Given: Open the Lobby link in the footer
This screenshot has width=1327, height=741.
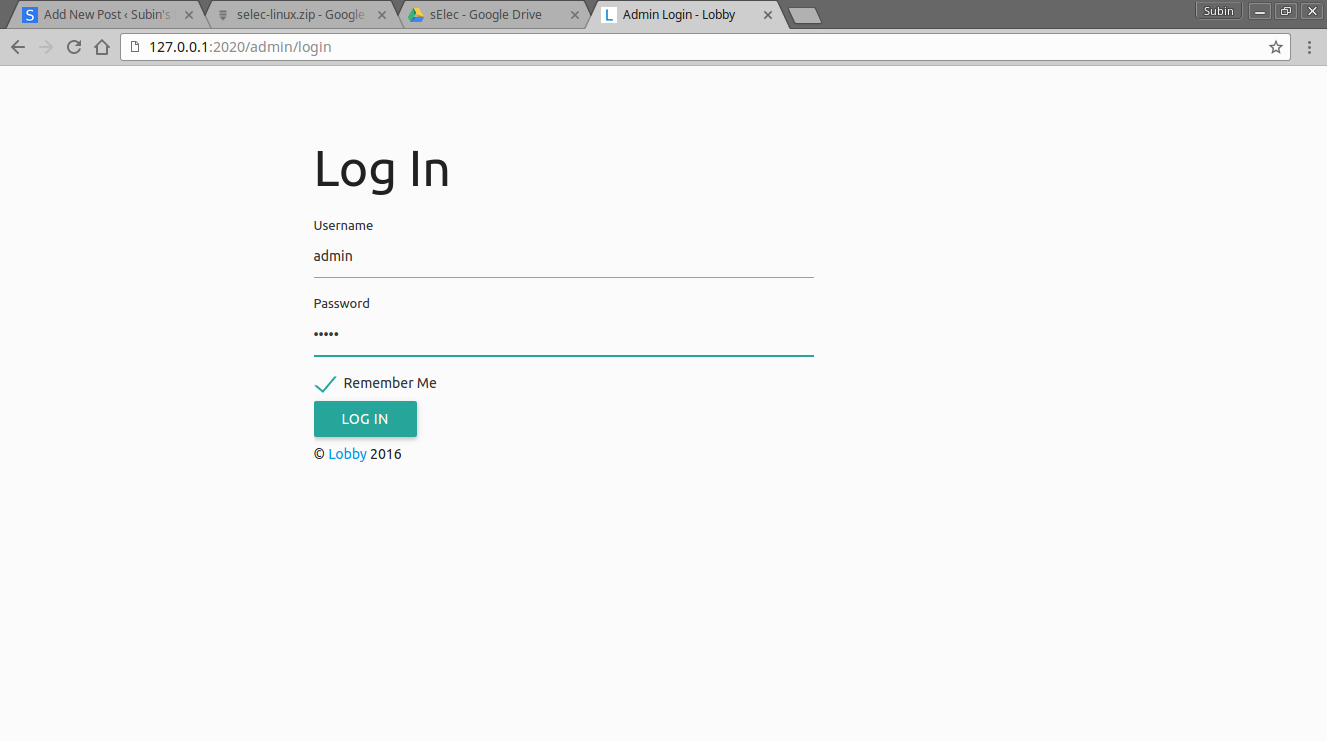Looking at the screenshot, I should click(x=347, y=454).
